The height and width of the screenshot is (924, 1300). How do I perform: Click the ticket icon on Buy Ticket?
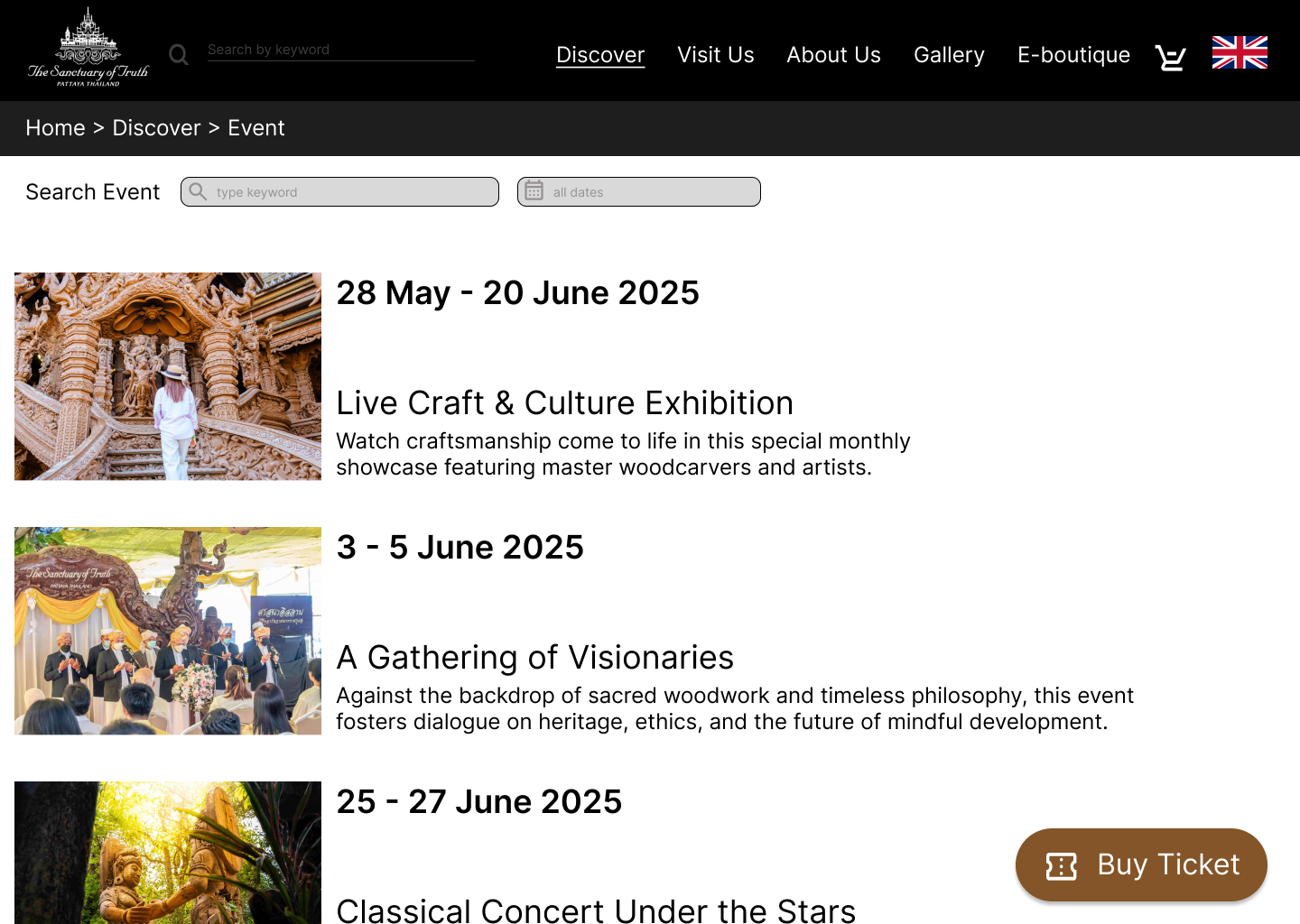pos(1062,866)
